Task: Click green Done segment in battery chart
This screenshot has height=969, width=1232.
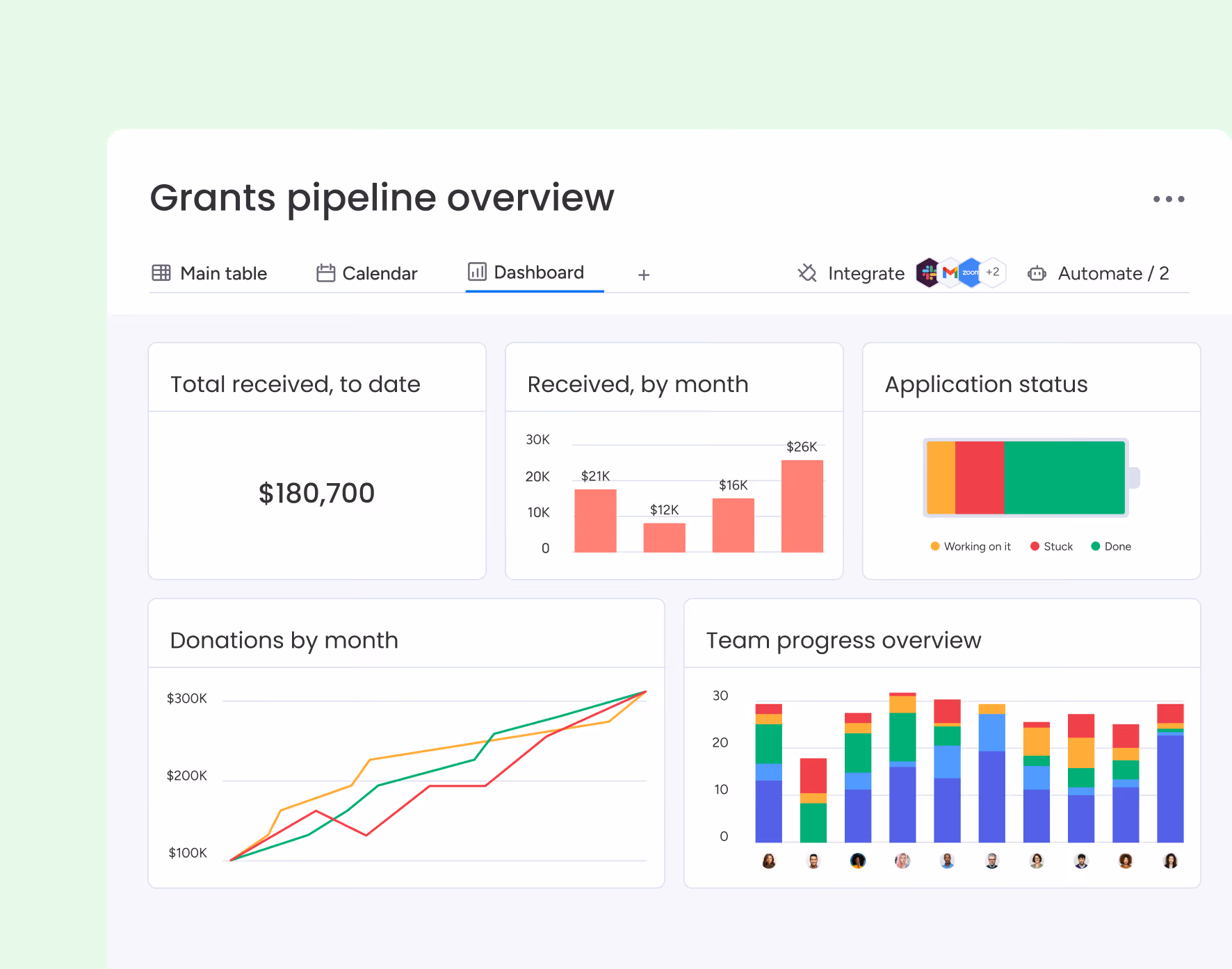Action: (x=1064, y=478)
